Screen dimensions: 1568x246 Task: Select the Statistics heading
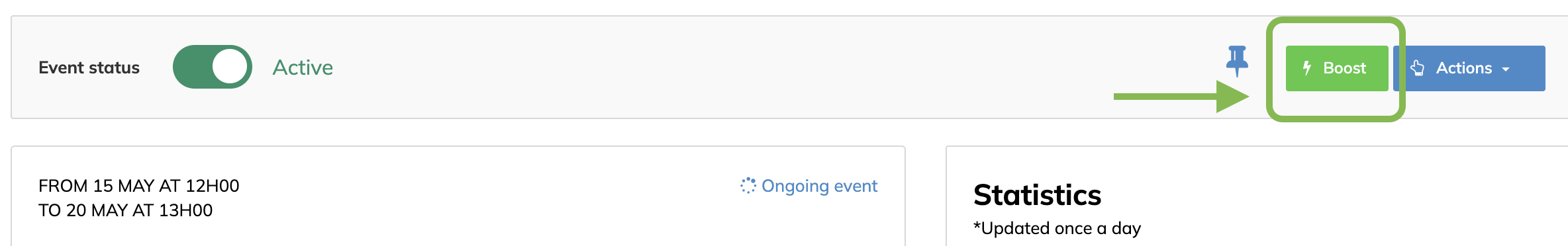coord(1037,195)
